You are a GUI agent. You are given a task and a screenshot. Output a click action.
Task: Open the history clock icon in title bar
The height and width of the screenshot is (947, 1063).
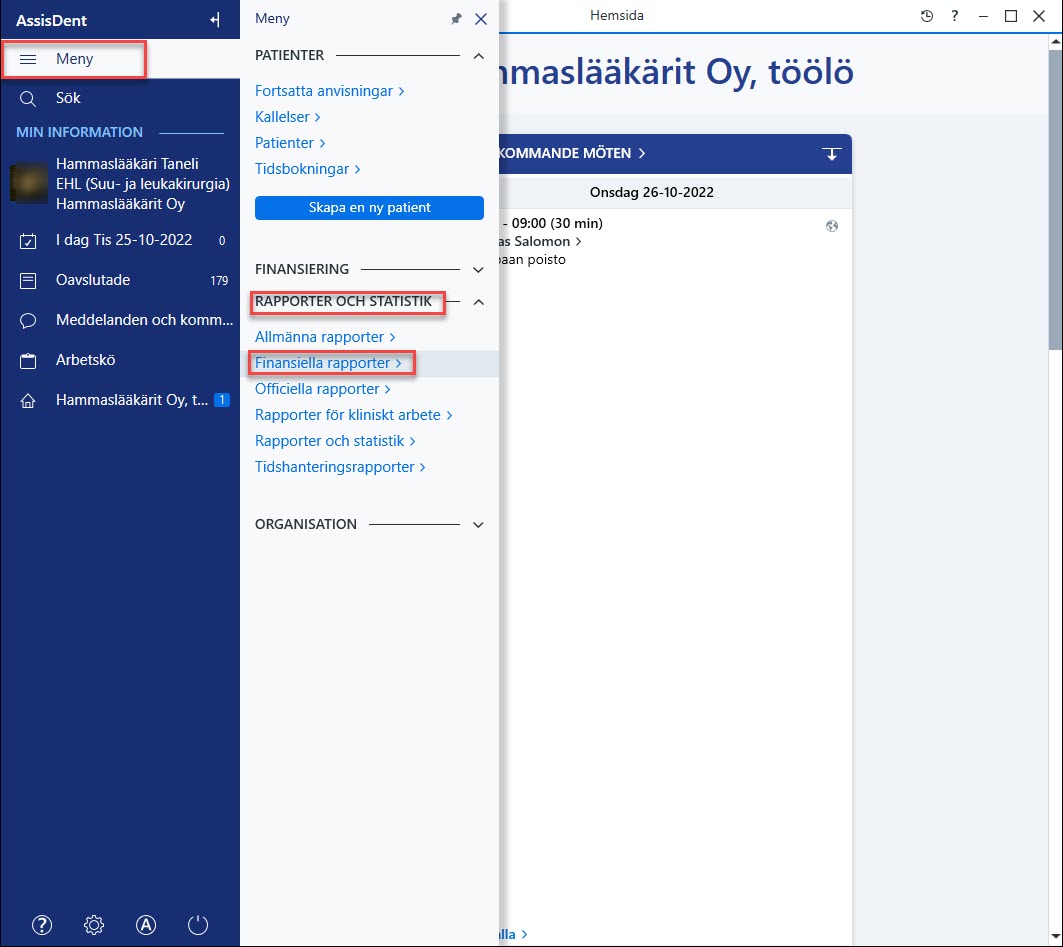pos(927,16)
